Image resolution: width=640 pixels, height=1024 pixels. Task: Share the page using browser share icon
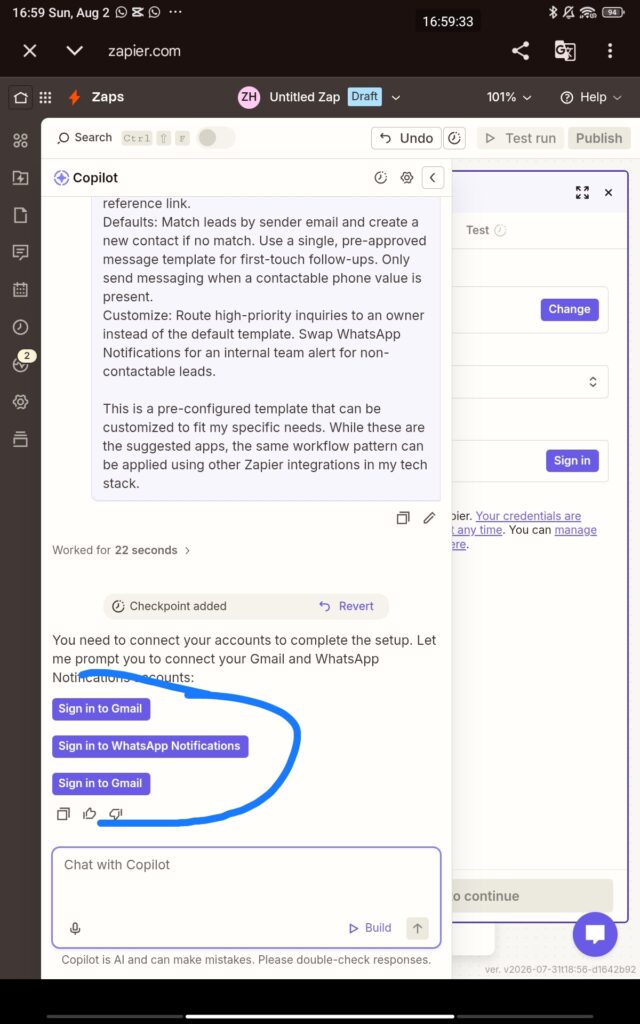tap(520, 51)
